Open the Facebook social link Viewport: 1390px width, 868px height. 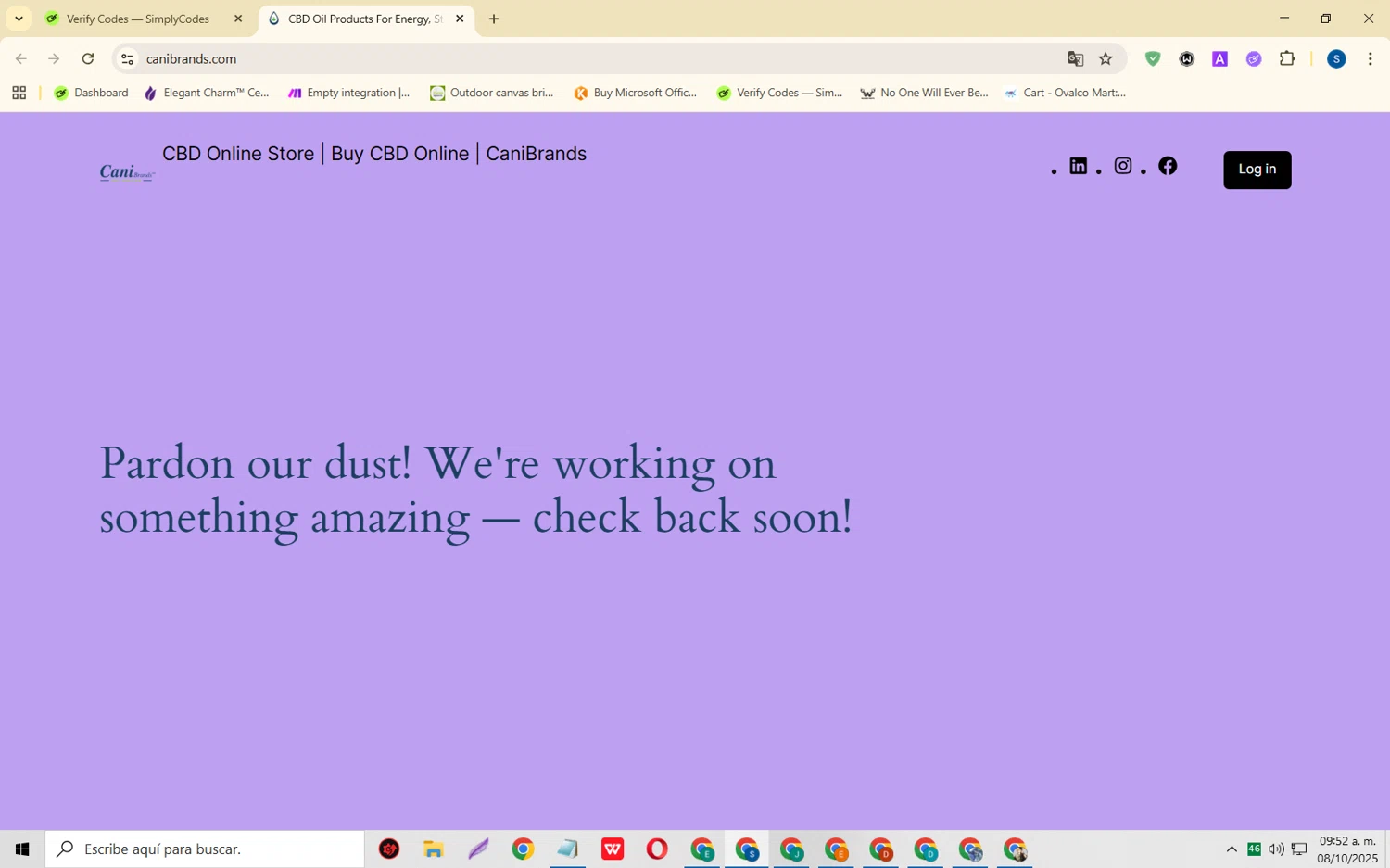(1168, 166)
